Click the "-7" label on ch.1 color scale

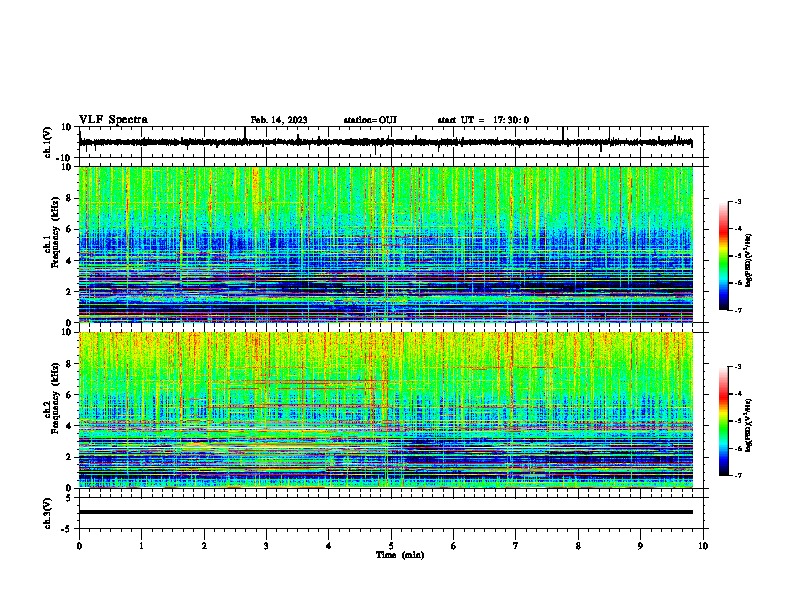[x=737, y=310]
